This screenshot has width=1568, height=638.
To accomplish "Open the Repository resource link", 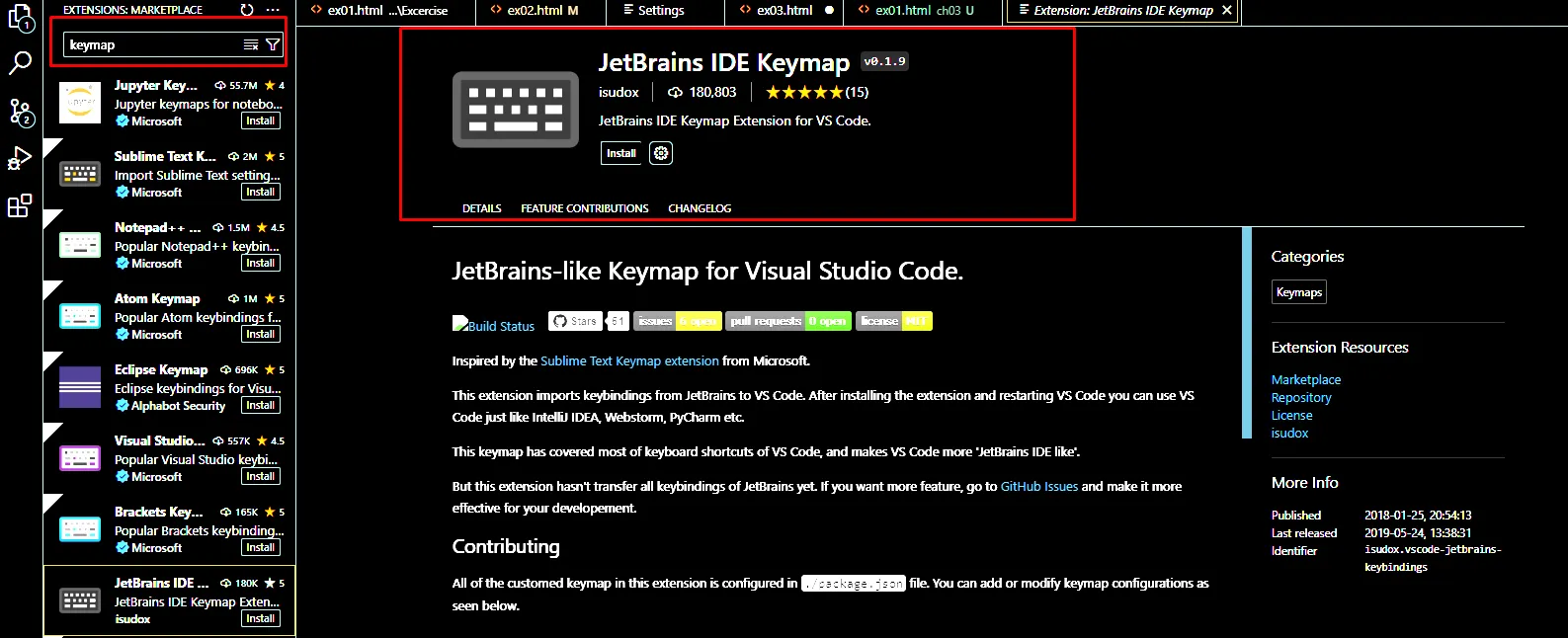I will pyautogui.click(x=1301, y=397).
